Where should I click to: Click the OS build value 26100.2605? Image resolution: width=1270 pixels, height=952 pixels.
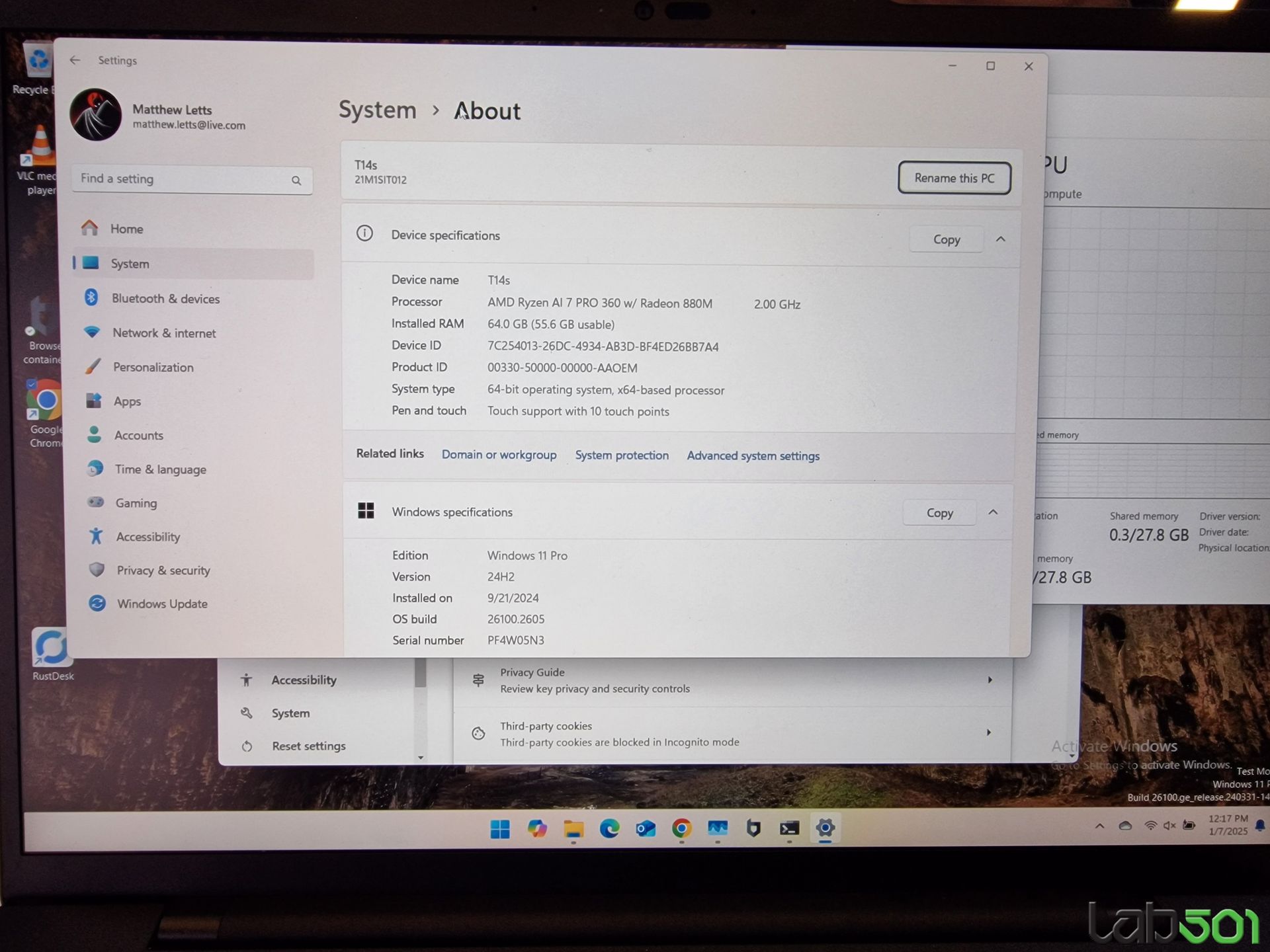pyautogui.click(x=516, y=619)
